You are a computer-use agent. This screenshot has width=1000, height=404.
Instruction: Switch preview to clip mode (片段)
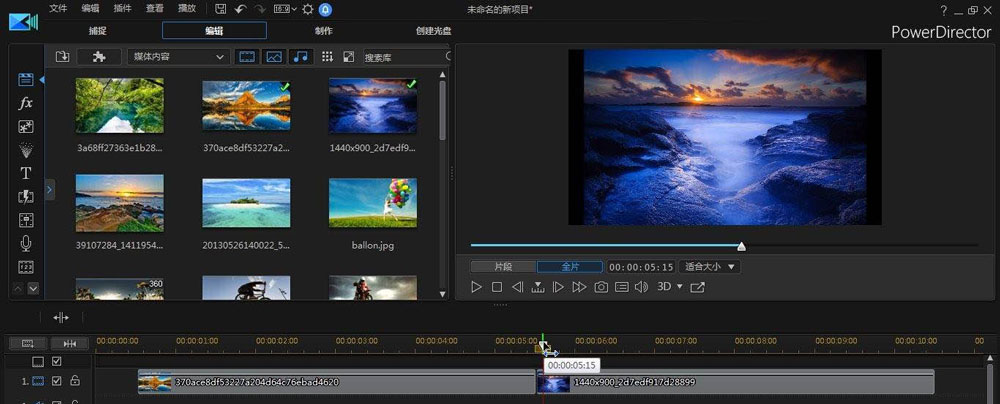click(x=504, y=267)
